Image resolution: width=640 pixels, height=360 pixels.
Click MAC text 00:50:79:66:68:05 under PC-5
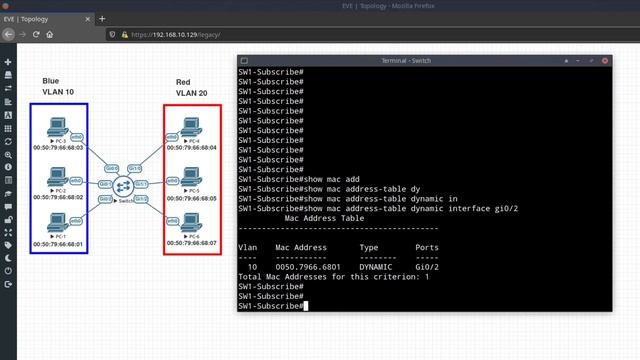coord(191,198)
